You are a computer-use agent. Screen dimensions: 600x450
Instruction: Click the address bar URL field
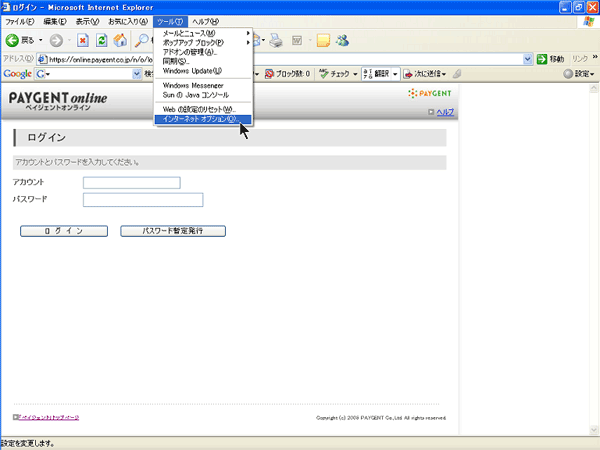pyautogui.click(x=283, y=59)
